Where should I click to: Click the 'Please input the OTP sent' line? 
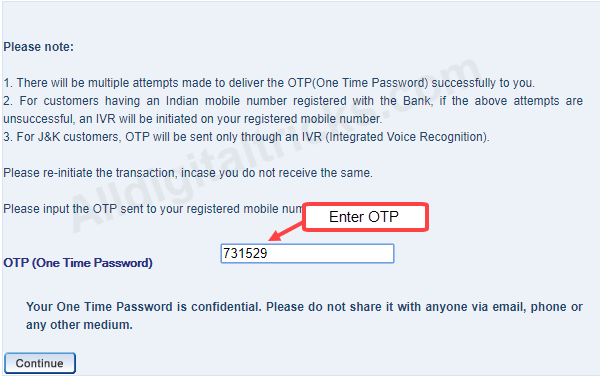click(153, 209)
